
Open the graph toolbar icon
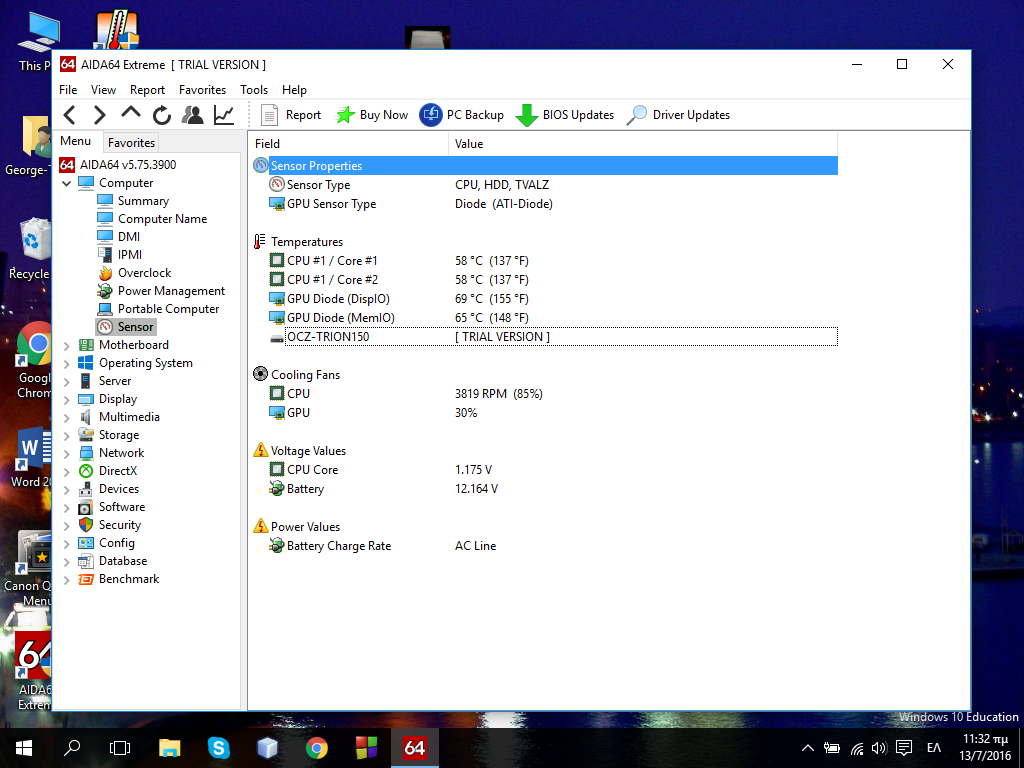click(223, 115)
